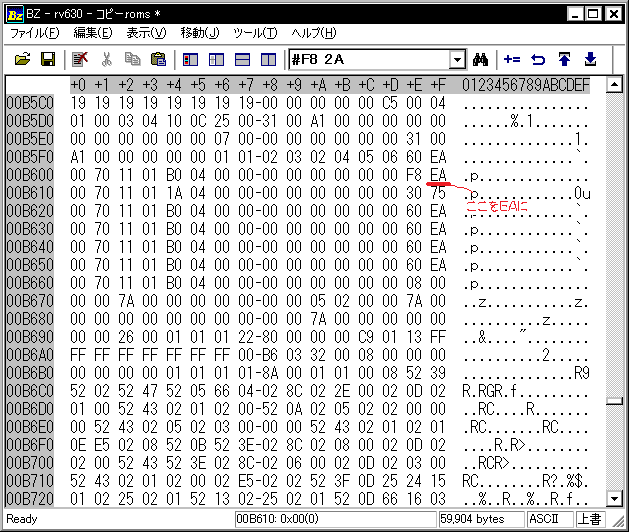This screenshot has width=629, height=532.
Task: Save the file with the floppy disk icon
Action: tap(48, 59)
